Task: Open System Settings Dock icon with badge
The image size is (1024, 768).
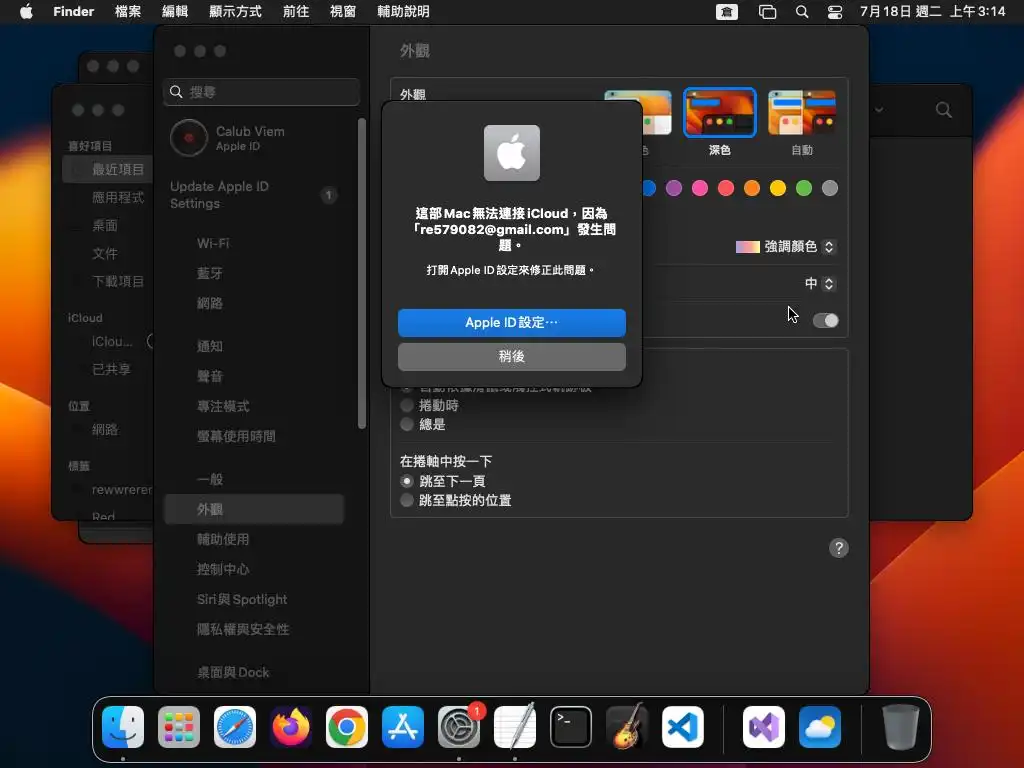Action: pyautogui.click(x=459, y=727)
